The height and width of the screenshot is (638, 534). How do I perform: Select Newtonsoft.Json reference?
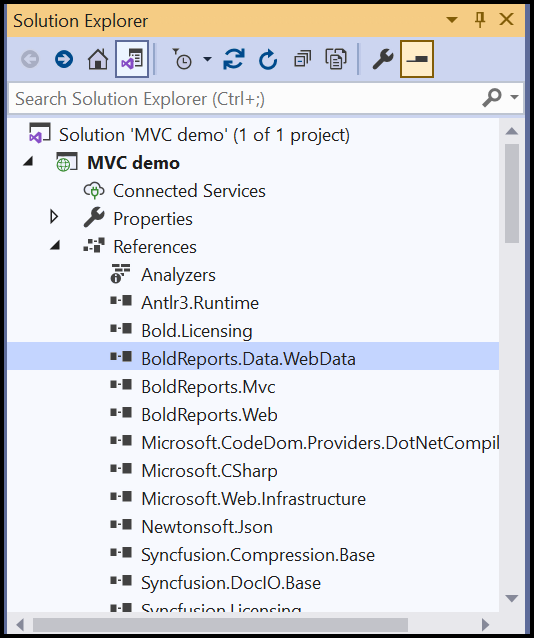click(x=207, y=527)
